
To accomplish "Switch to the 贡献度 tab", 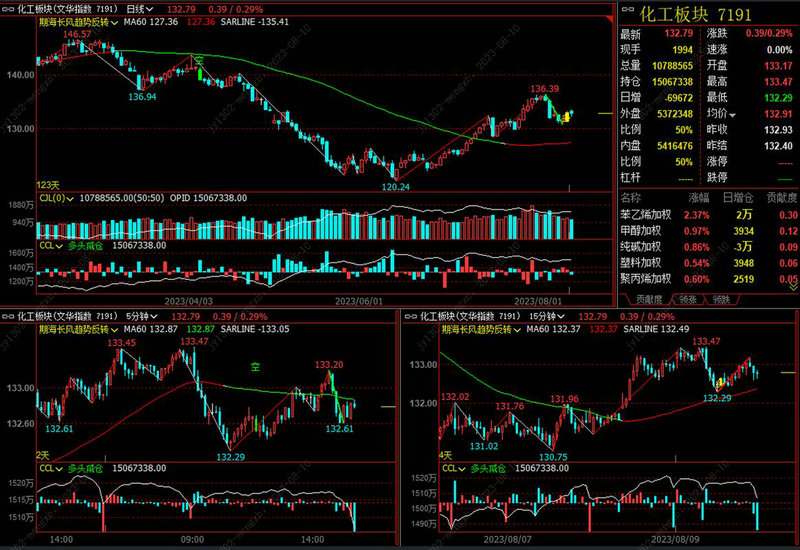I will [649, 299].
